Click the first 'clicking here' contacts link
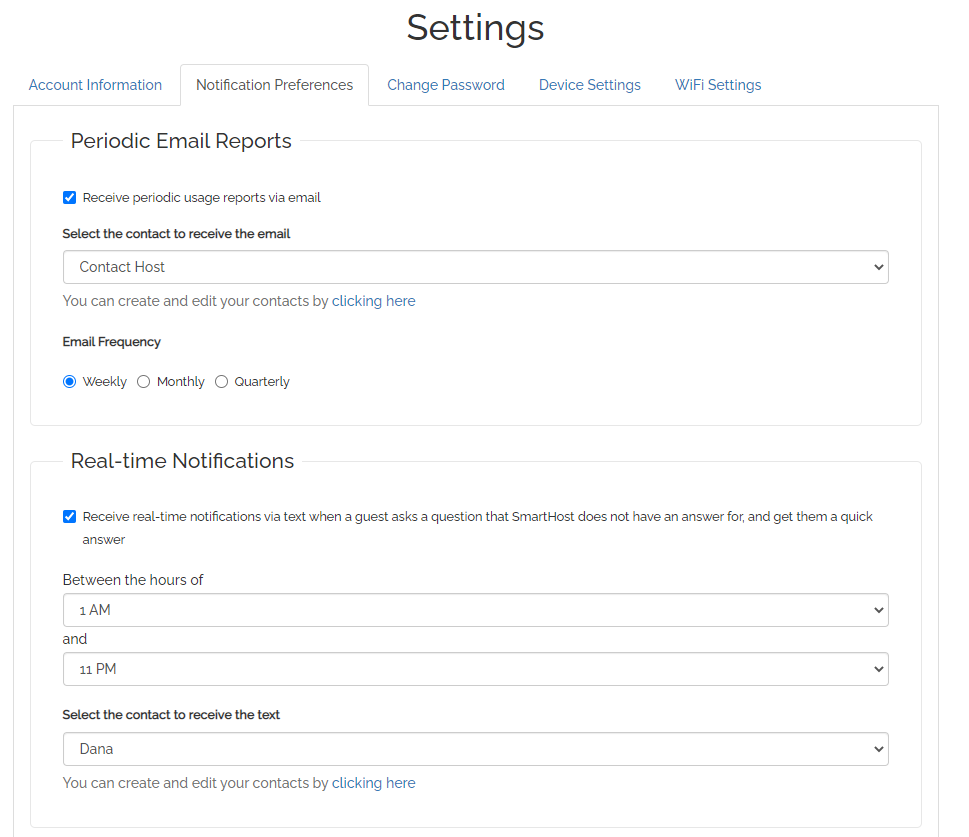969x837 pixels. 373,301
